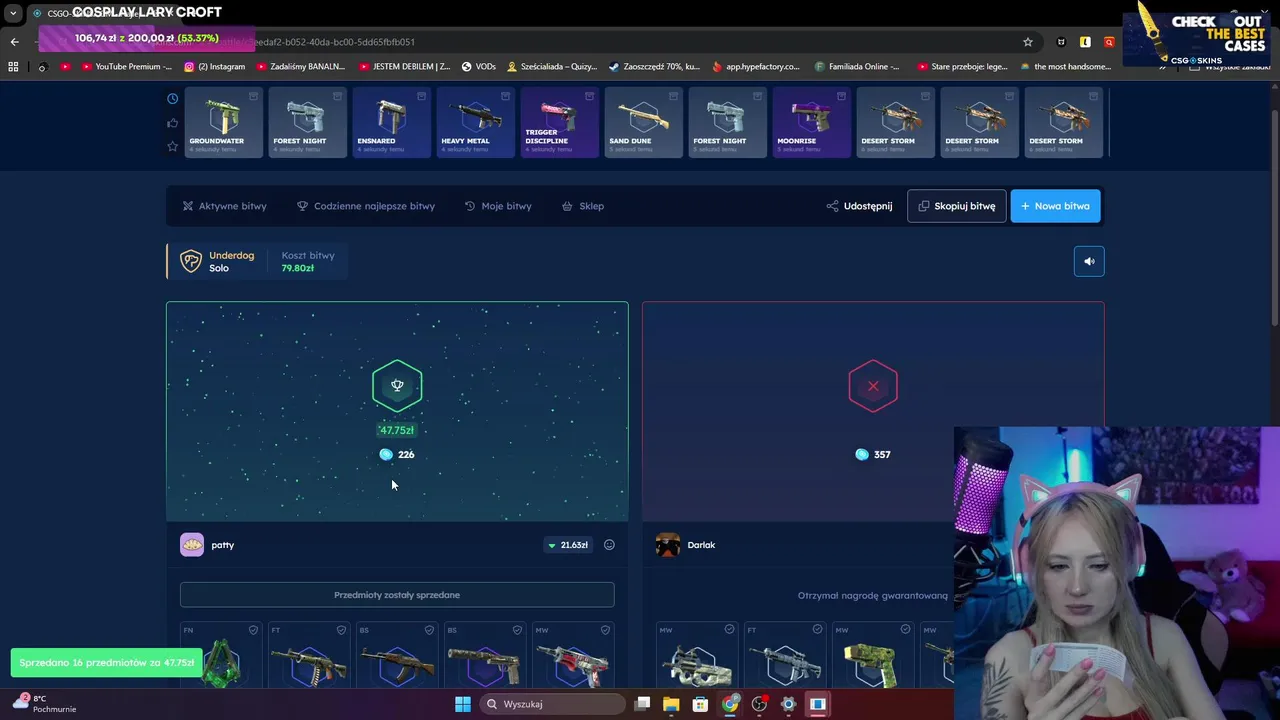The image size is (1280, 720).
Task: Go back with the browser back arrow
Action: [x=14, y=42]
